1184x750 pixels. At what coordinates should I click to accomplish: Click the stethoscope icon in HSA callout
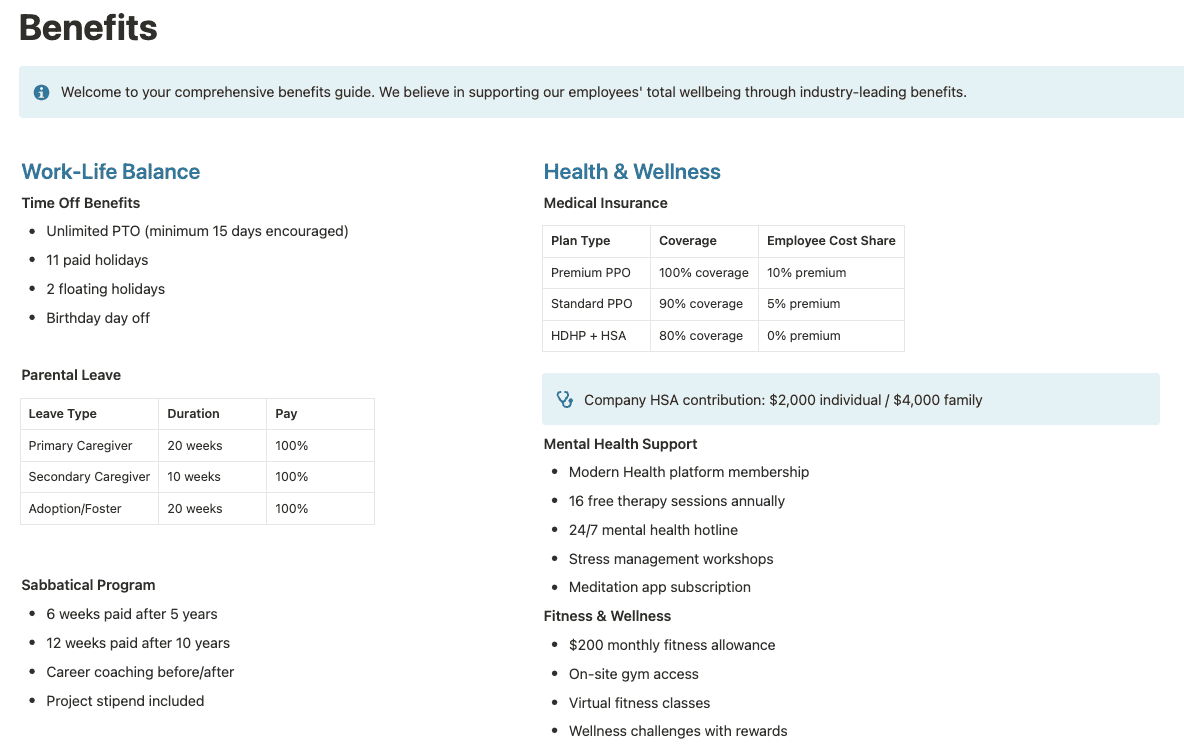[x=564, y=400]
